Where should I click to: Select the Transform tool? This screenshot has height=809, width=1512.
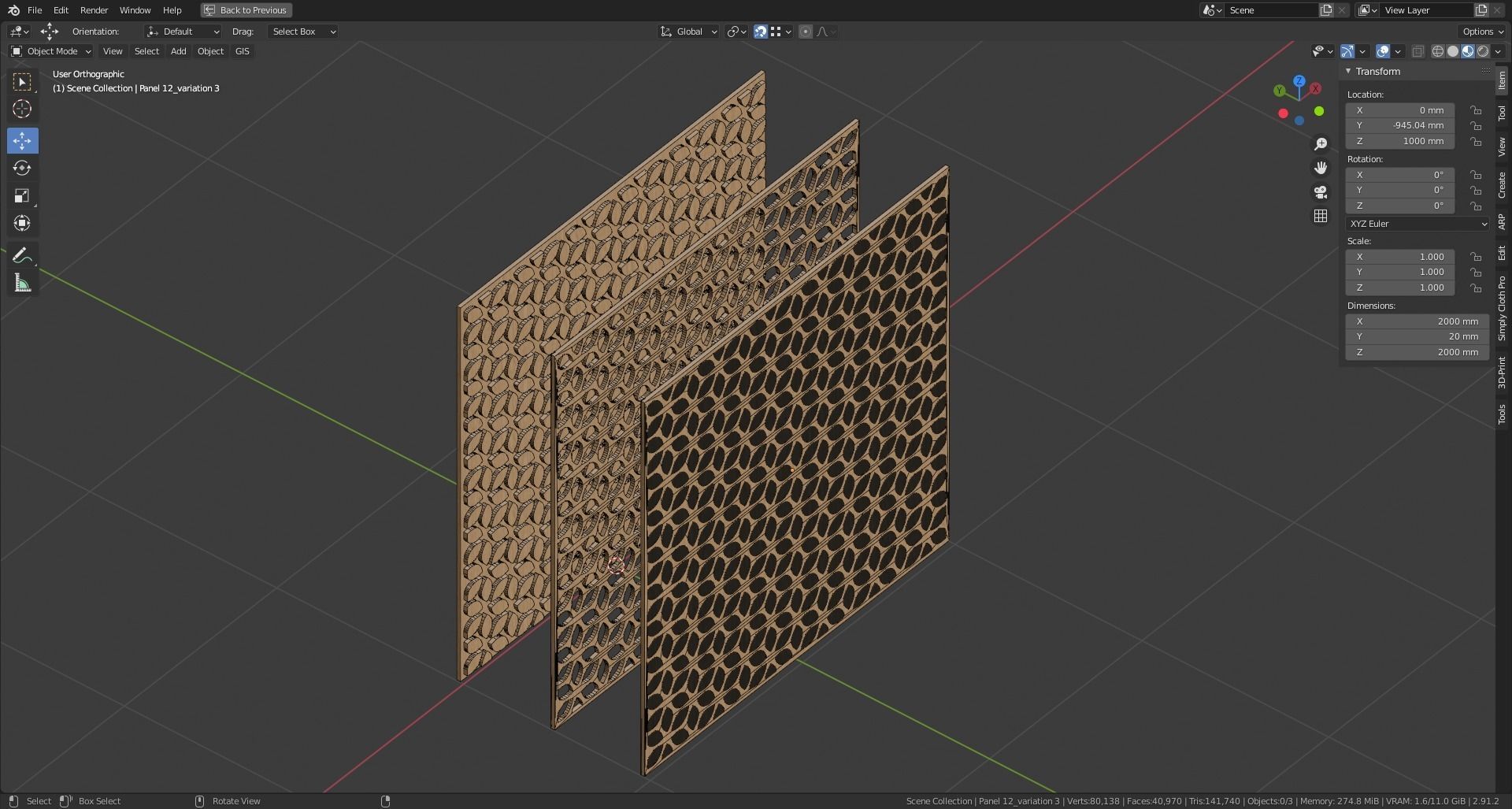coord(22,223)
